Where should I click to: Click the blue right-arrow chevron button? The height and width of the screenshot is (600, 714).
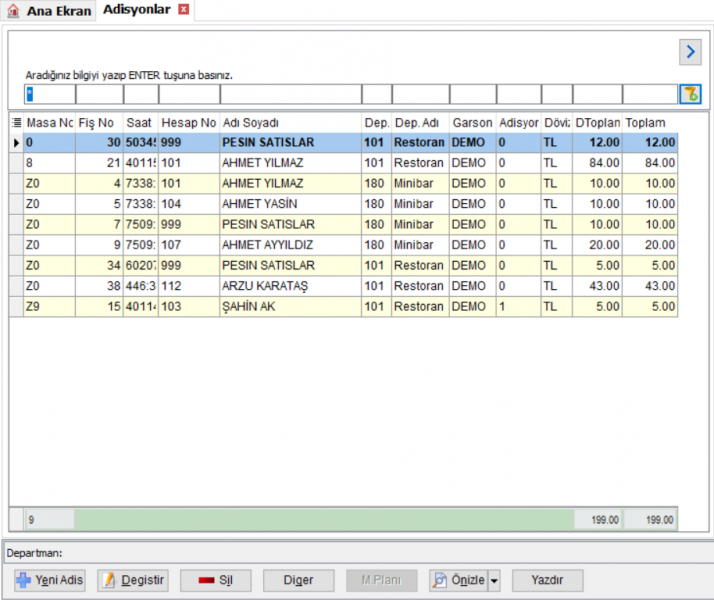[x=690, y=52]
